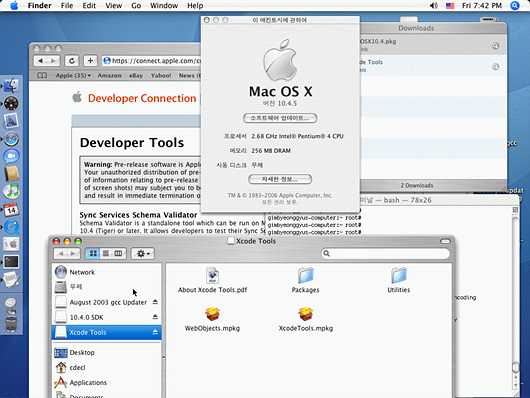This screenshot has width=530, height=398.
Task: Open Safari's bookmarks library book icon
Action: [x=42, y=75]
